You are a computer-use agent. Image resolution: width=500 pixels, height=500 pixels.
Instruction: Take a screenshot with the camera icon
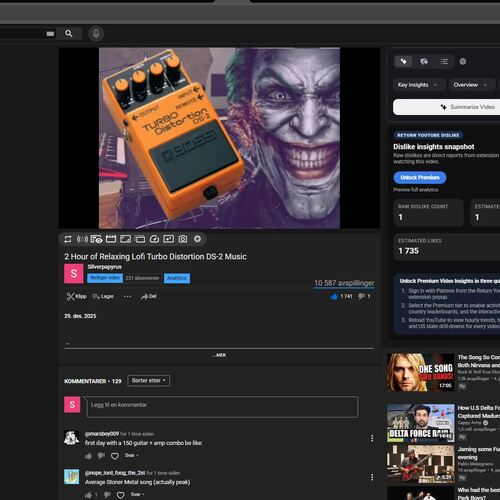(183, 239)
